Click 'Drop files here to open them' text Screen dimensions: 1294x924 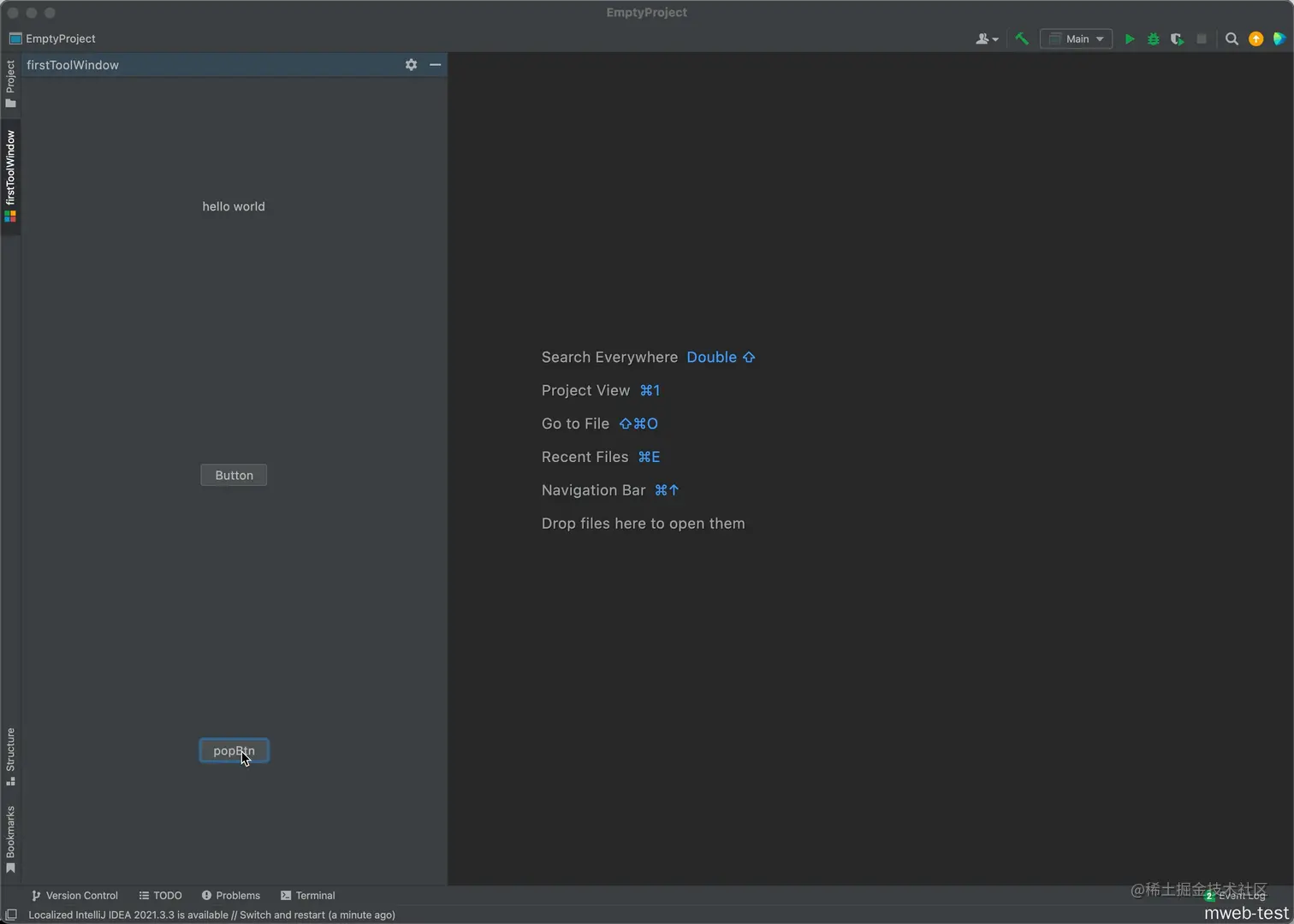[x=644, y=524]
